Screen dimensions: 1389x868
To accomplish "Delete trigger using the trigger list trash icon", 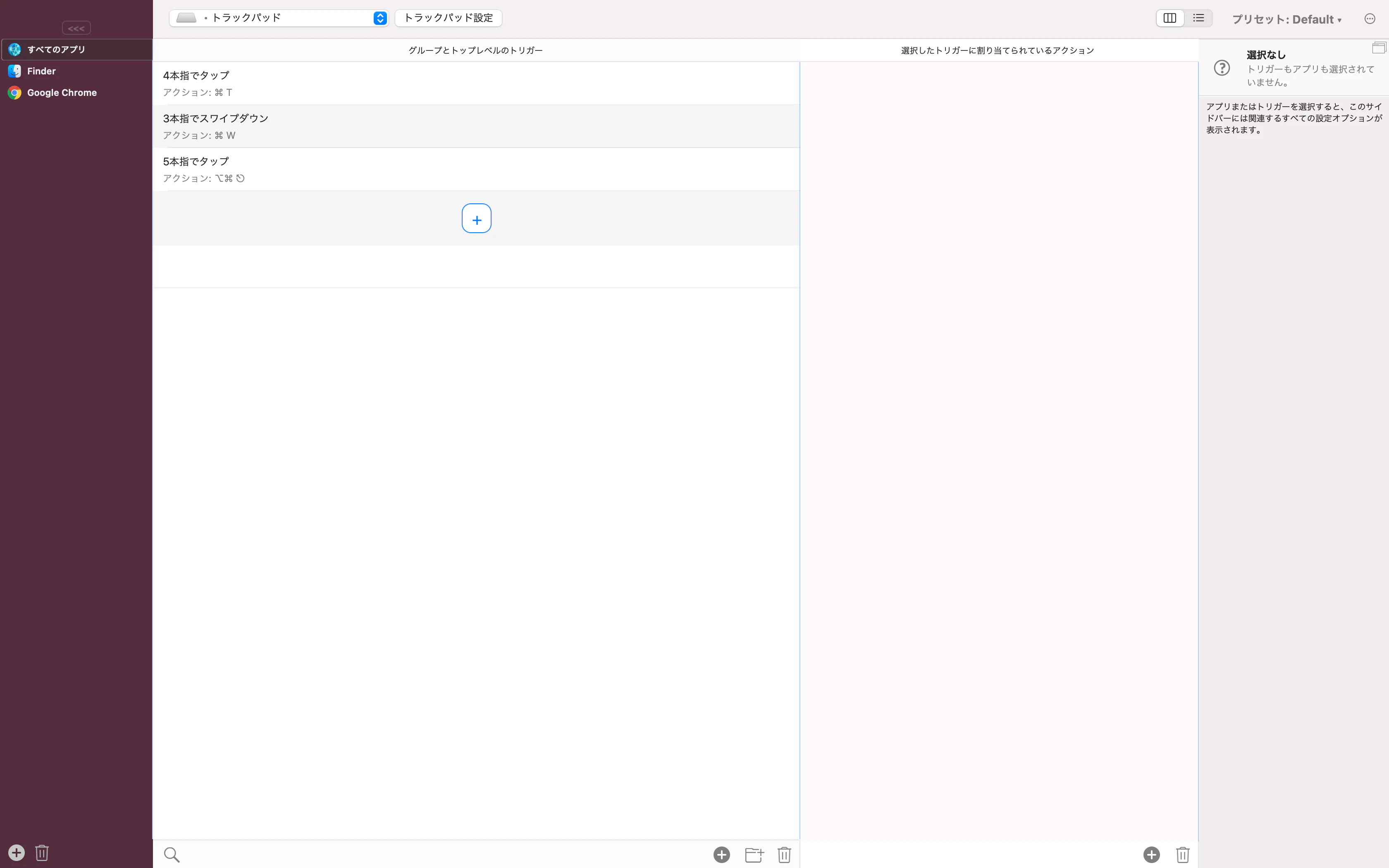I will pos(784,855).
